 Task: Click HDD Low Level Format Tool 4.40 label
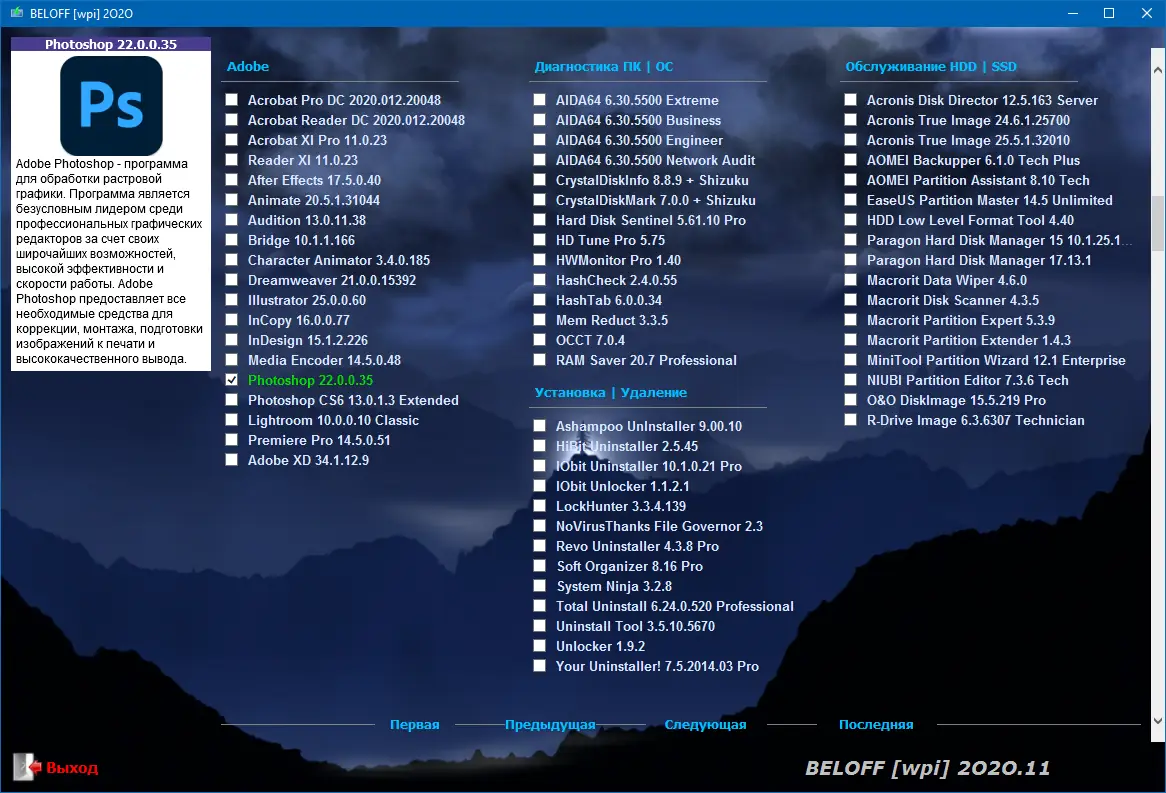coord(970,220)
